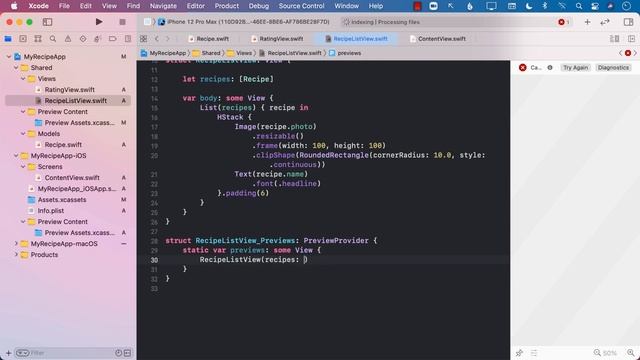The width and height of the screenshot is (640, 360).
Task: Switch to the RatingView.swift tab
Action: (x=277, y=39)
